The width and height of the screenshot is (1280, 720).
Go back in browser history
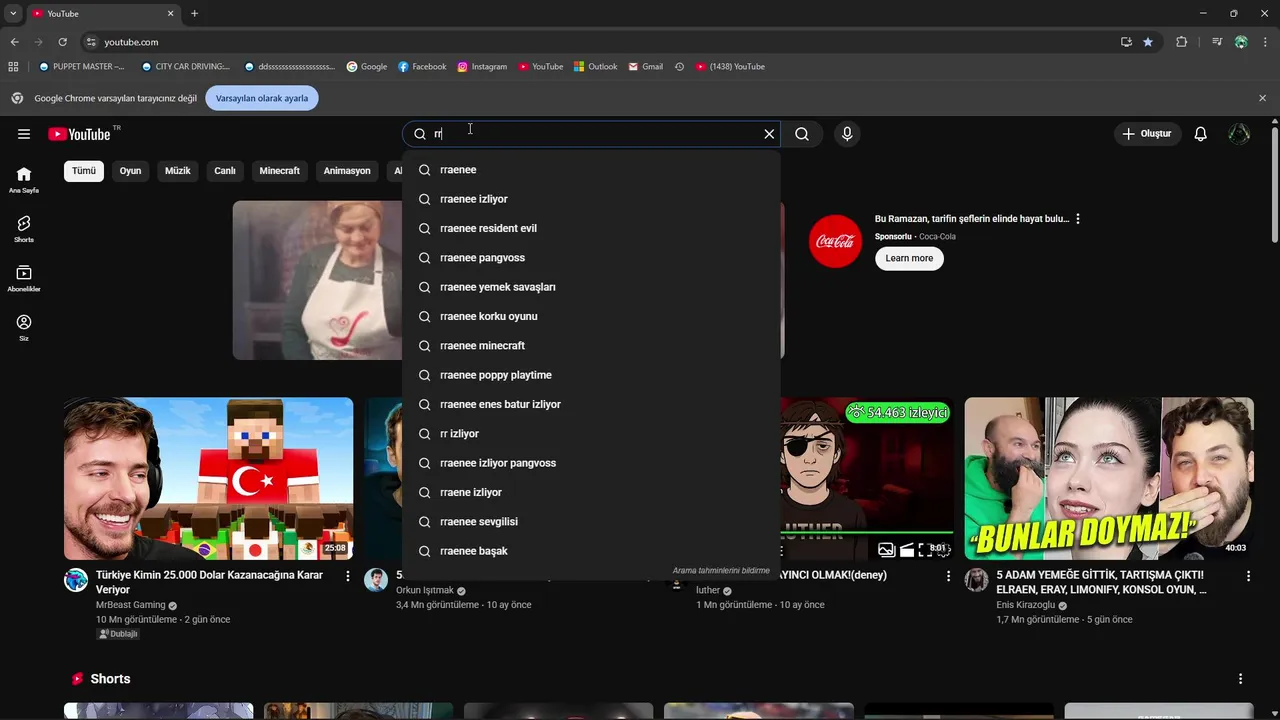14,42
